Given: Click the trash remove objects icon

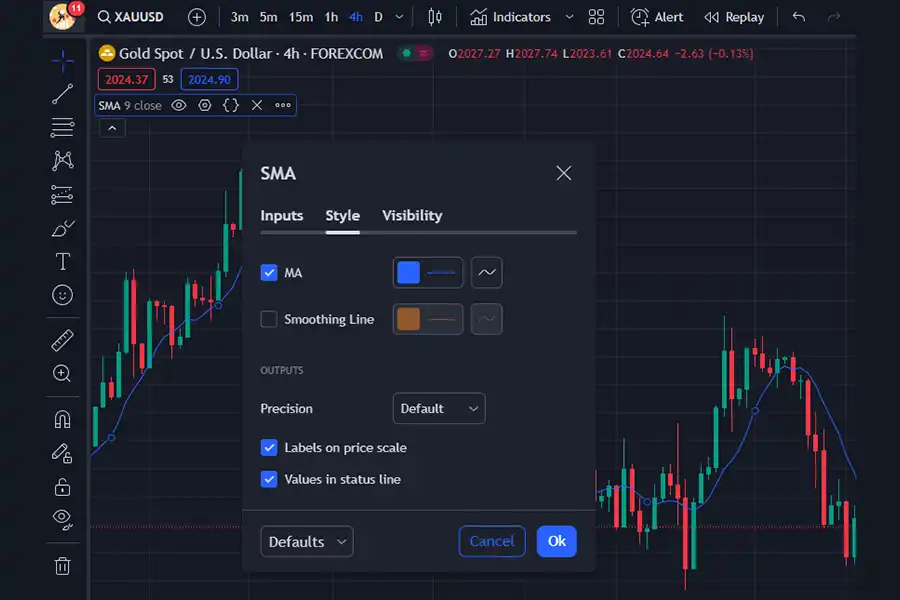Looking at the screenshot, I should (x=62, y=566).
